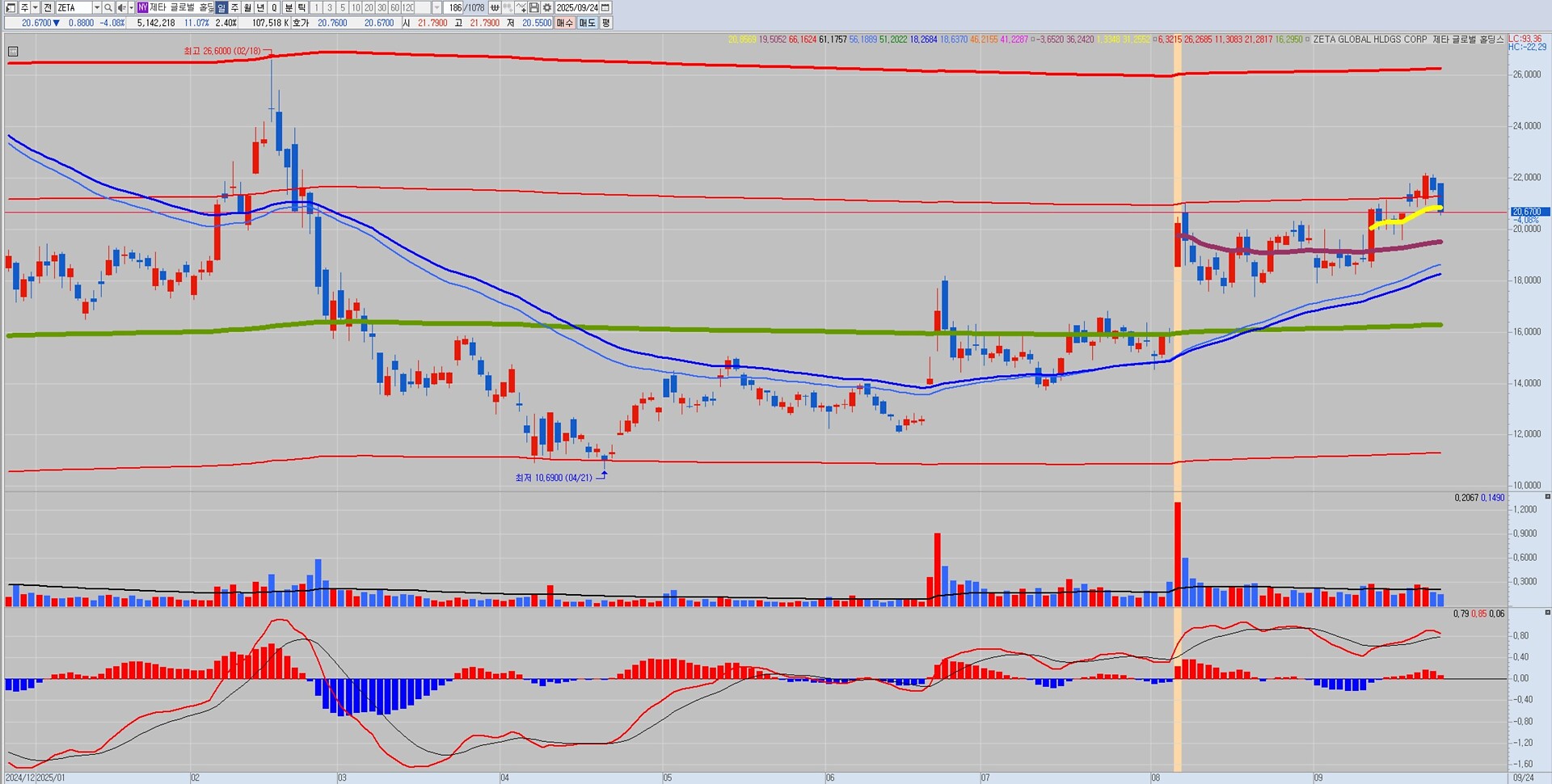
Task: Click the won (₩) currency toggle icon
Action: (x=495, y=7)
